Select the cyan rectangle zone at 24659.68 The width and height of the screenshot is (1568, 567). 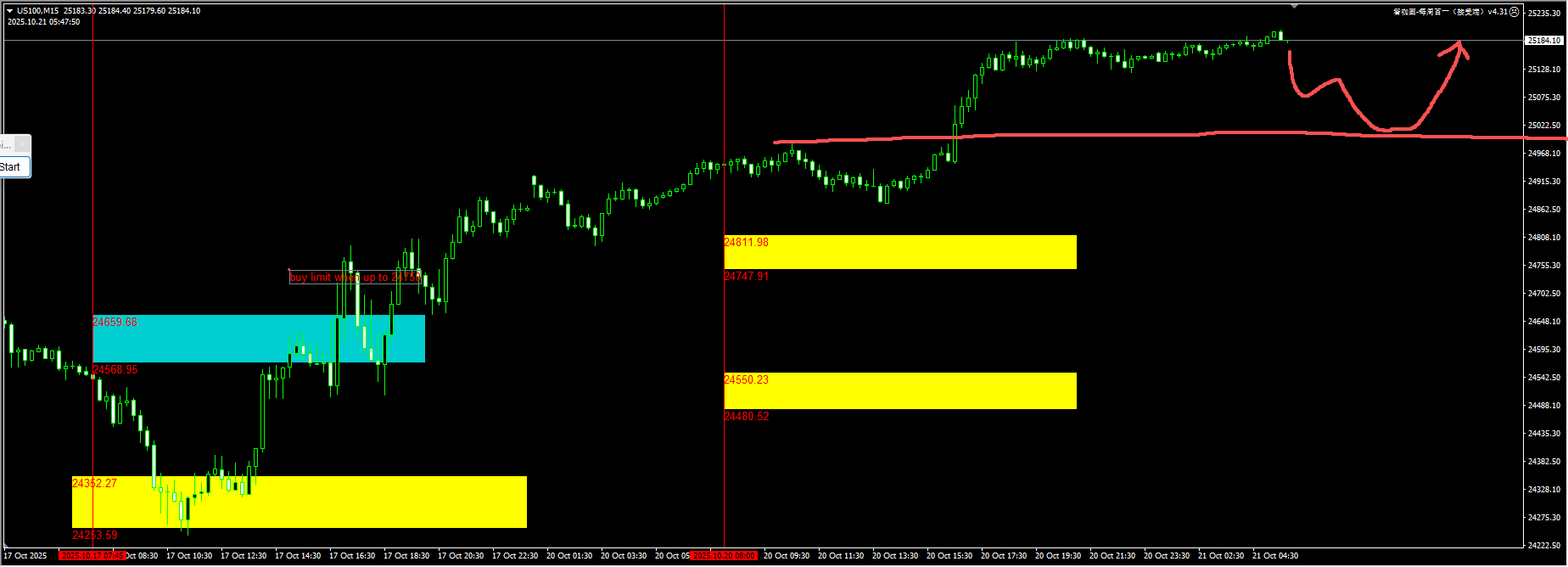(258, 339)
